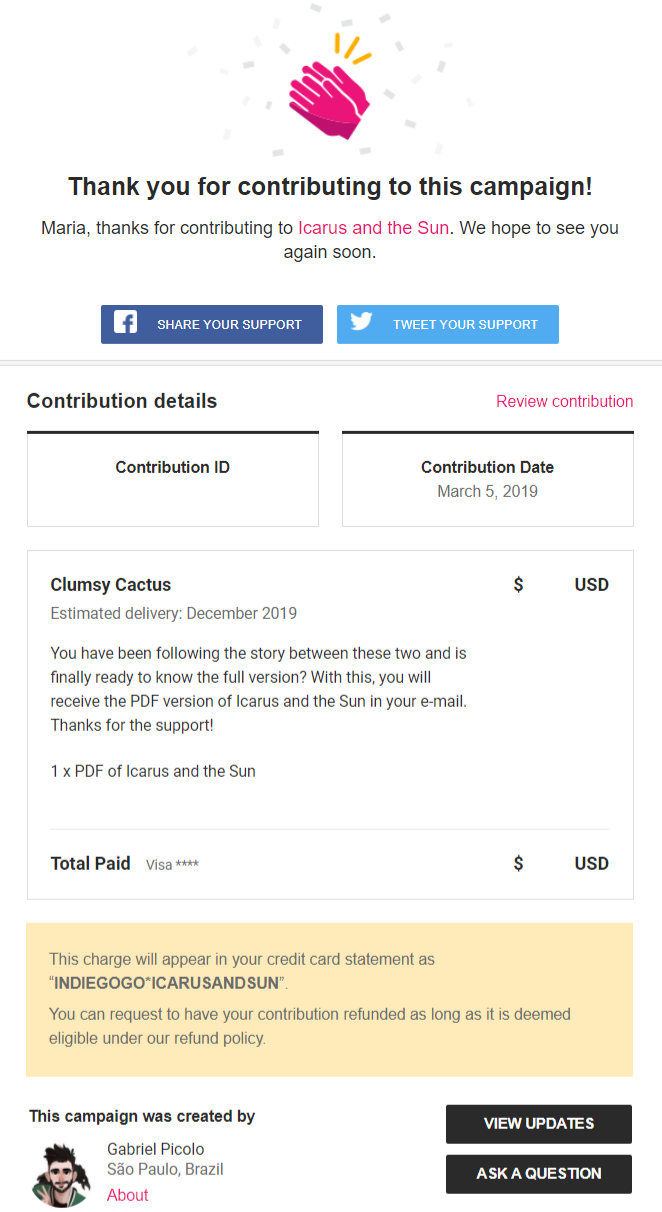Viewport: 662px width, 1212px height.
Task: Open the Icarus and the Sun campaign page
Action: pos(372,227)
